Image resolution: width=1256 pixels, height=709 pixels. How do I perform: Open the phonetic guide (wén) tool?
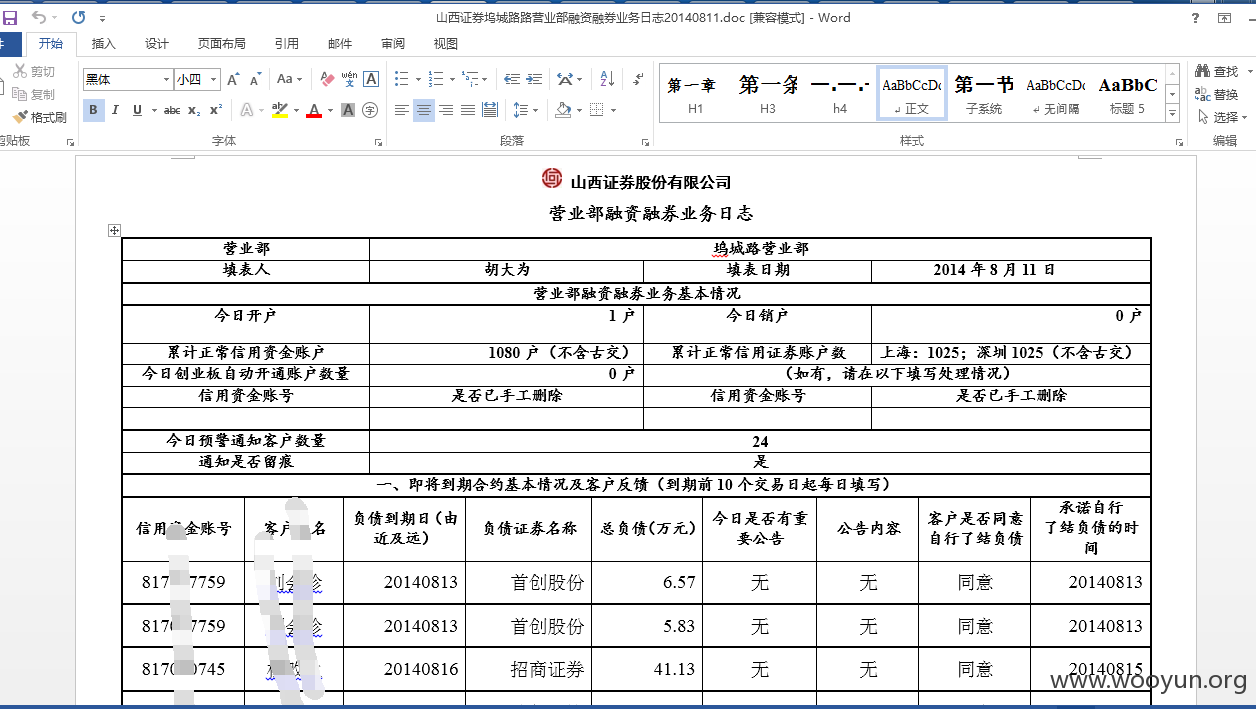coord(349,79)
